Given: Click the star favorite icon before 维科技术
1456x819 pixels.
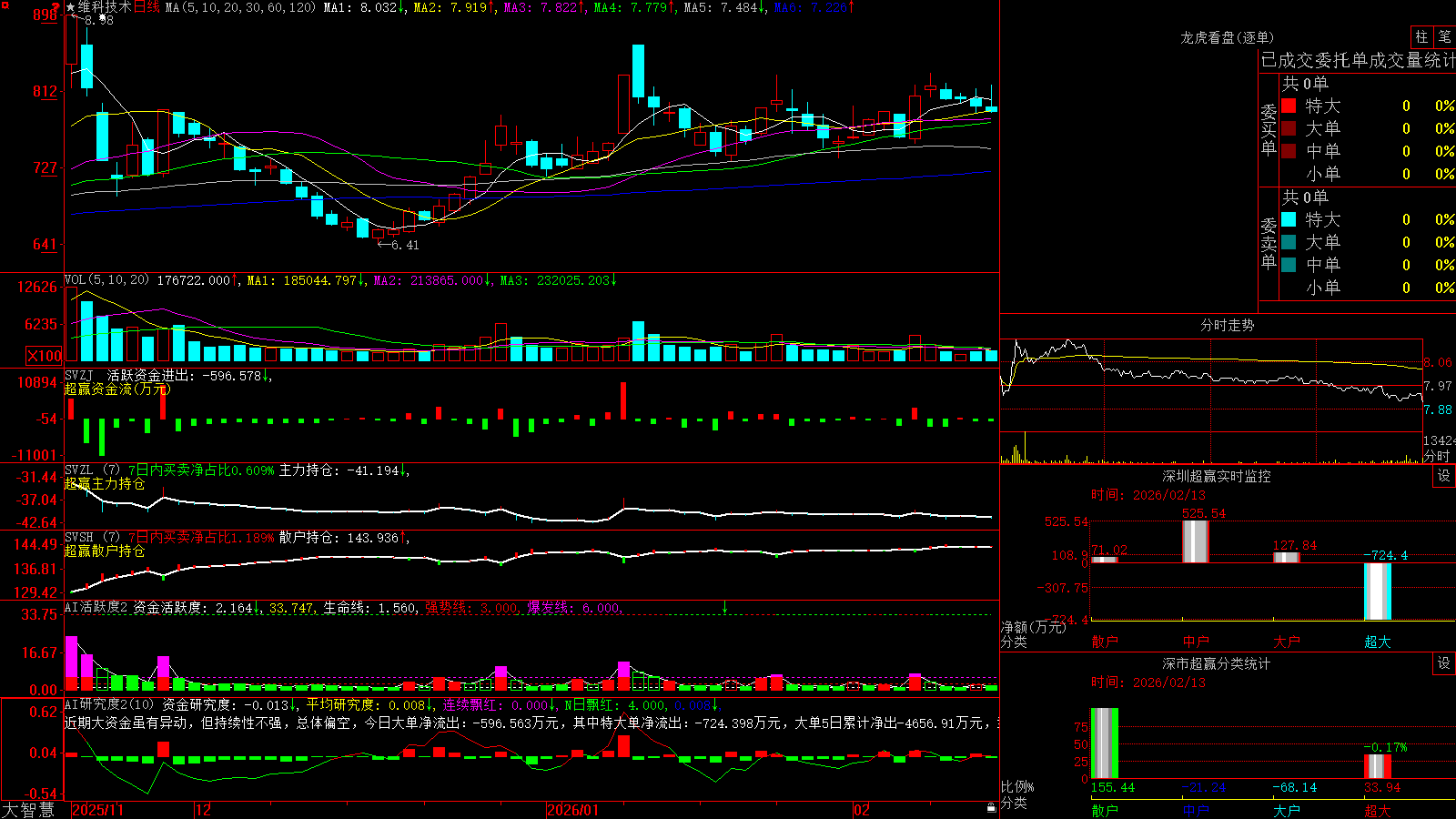Looking at the screenshot, I should [71, 7].
